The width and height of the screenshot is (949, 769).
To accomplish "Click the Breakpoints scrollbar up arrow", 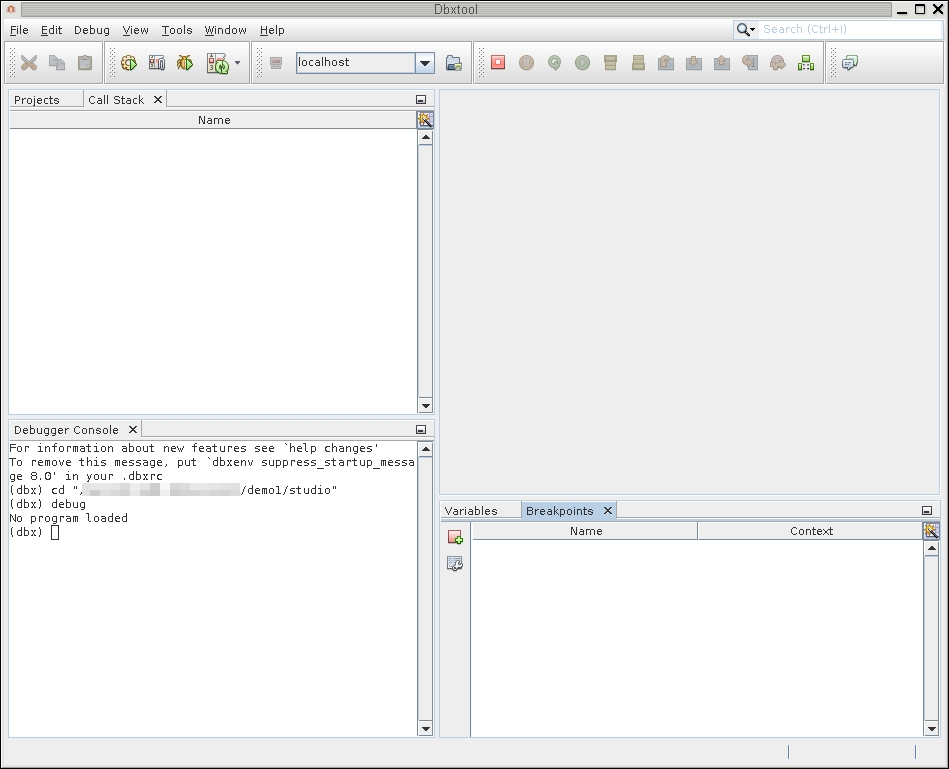I will 931,548.
